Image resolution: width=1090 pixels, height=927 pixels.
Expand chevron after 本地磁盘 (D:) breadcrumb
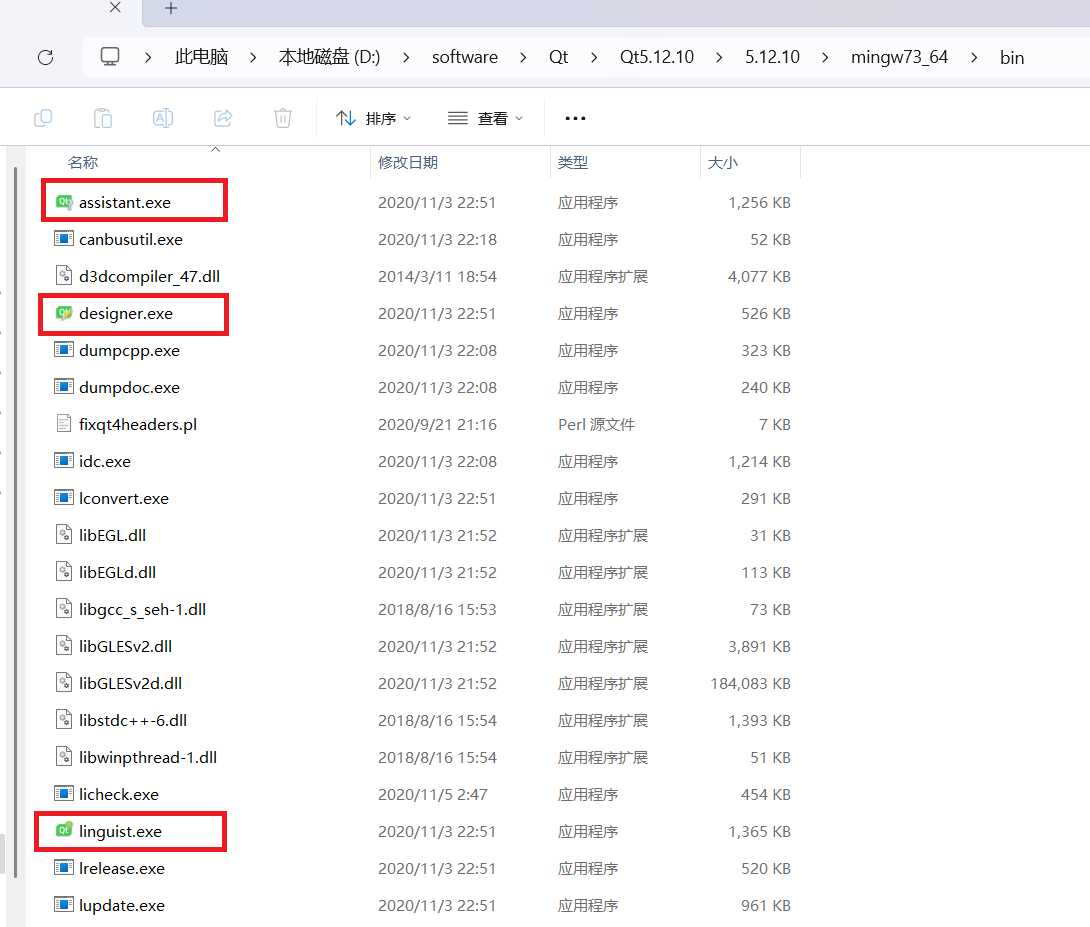pyautogui.click(x=406, y=58)
